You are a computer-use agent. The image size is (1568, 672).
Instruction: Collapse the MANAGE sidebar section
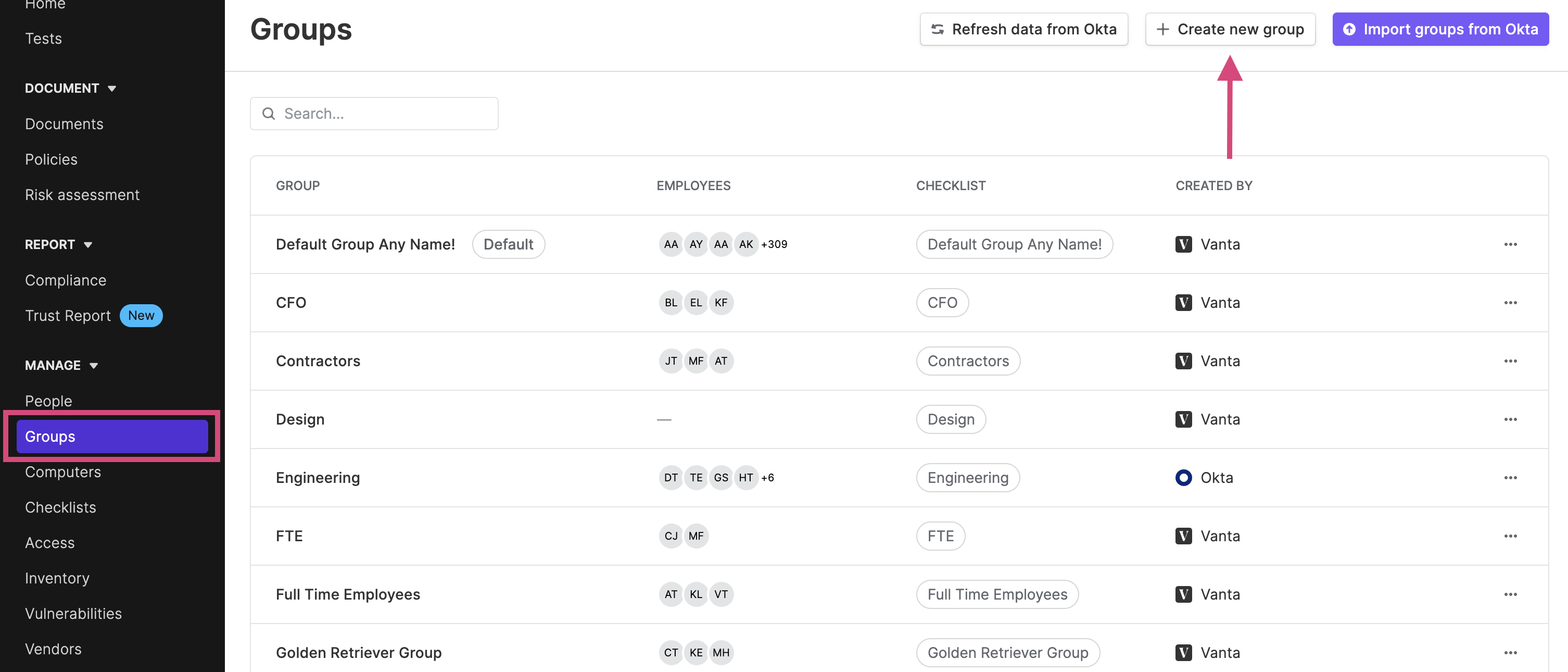tap(61, 366)
